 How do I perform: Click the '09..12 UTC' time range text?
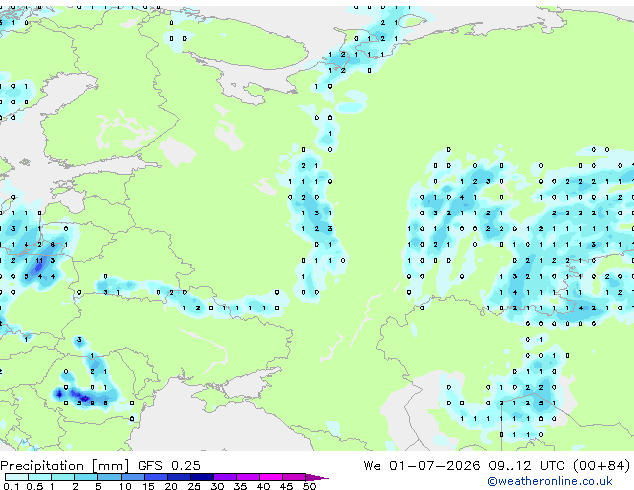click(526, 466)
